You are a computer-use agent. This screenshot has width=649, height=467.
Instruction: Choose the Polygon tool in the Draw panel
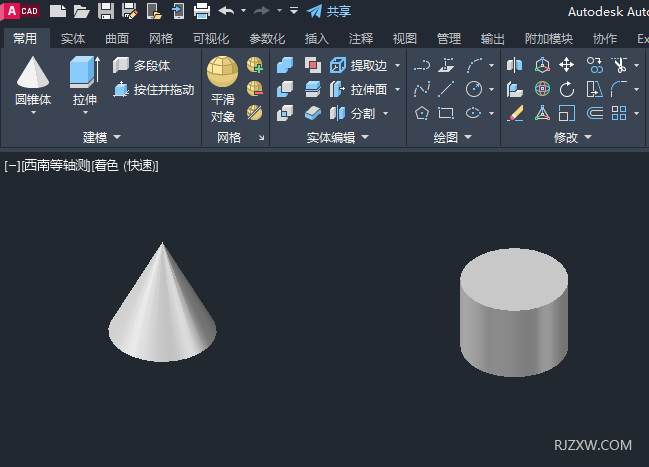click(x=421, y=113)
